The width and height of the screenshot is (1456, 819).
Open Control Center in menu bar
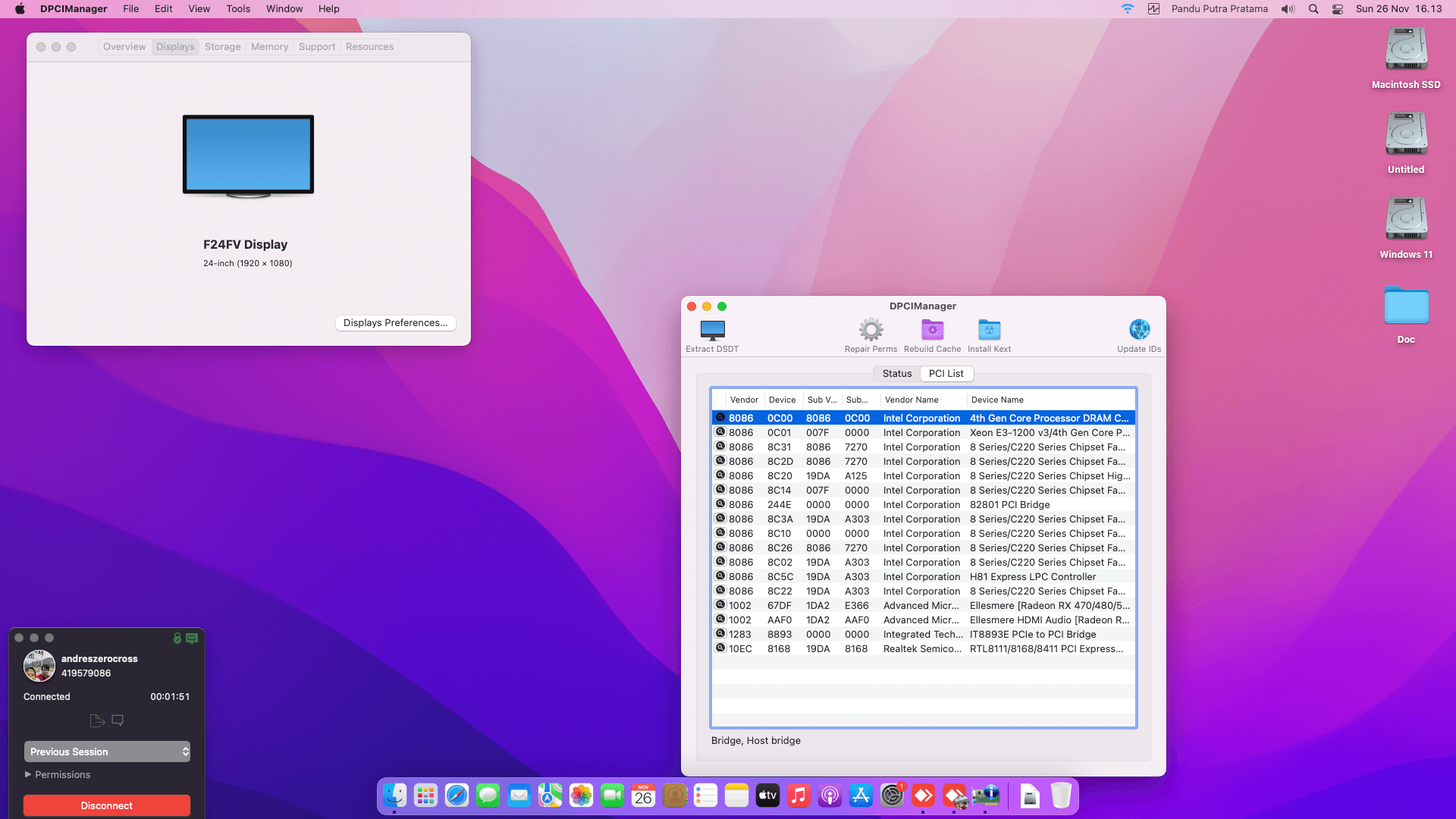coord(1338,9)
